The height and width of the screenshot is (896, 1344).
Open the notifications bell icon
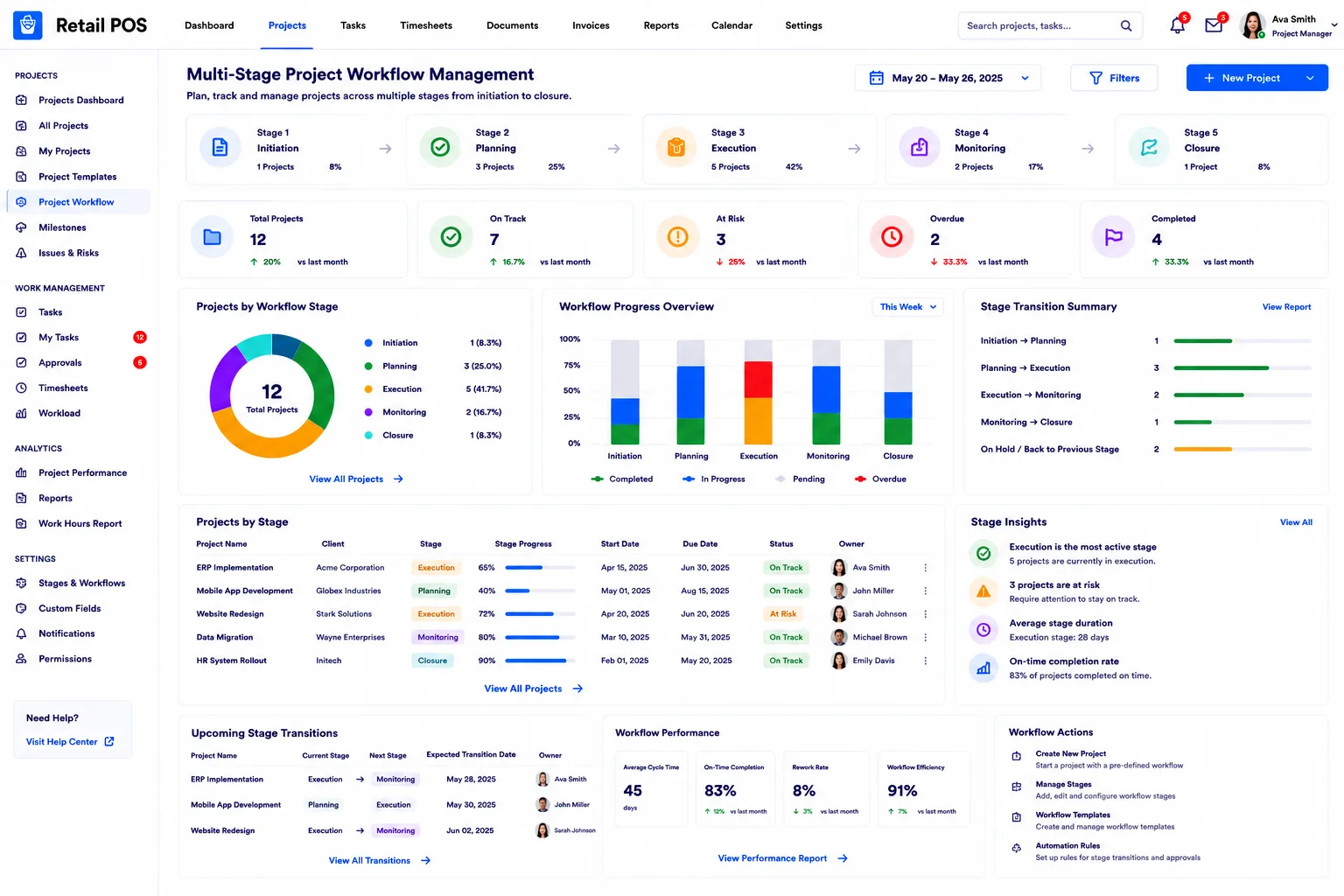click(x=1178, y=25)
